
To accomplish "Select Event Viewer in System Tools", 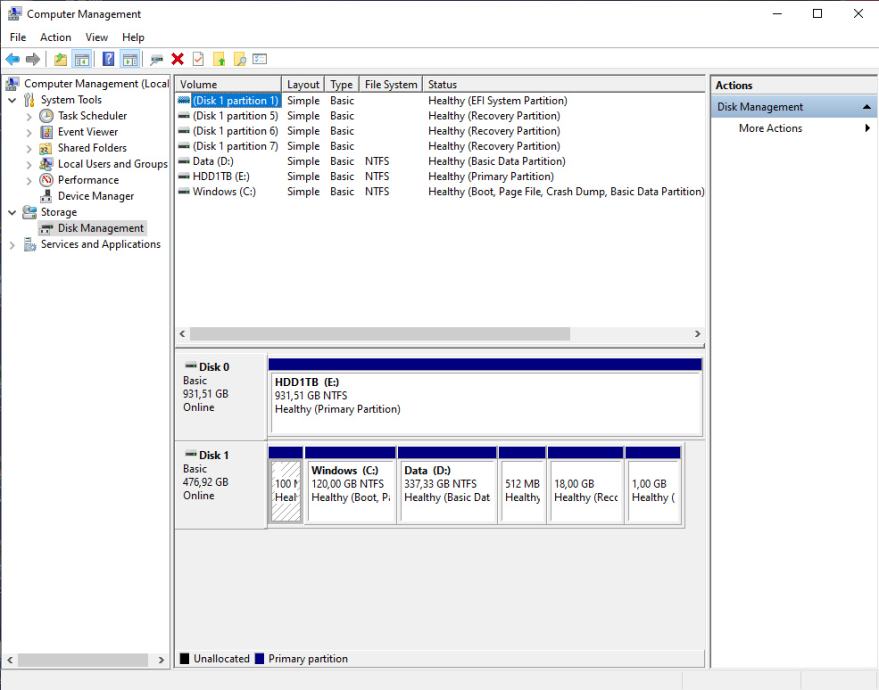I will [x=87, y=132].
